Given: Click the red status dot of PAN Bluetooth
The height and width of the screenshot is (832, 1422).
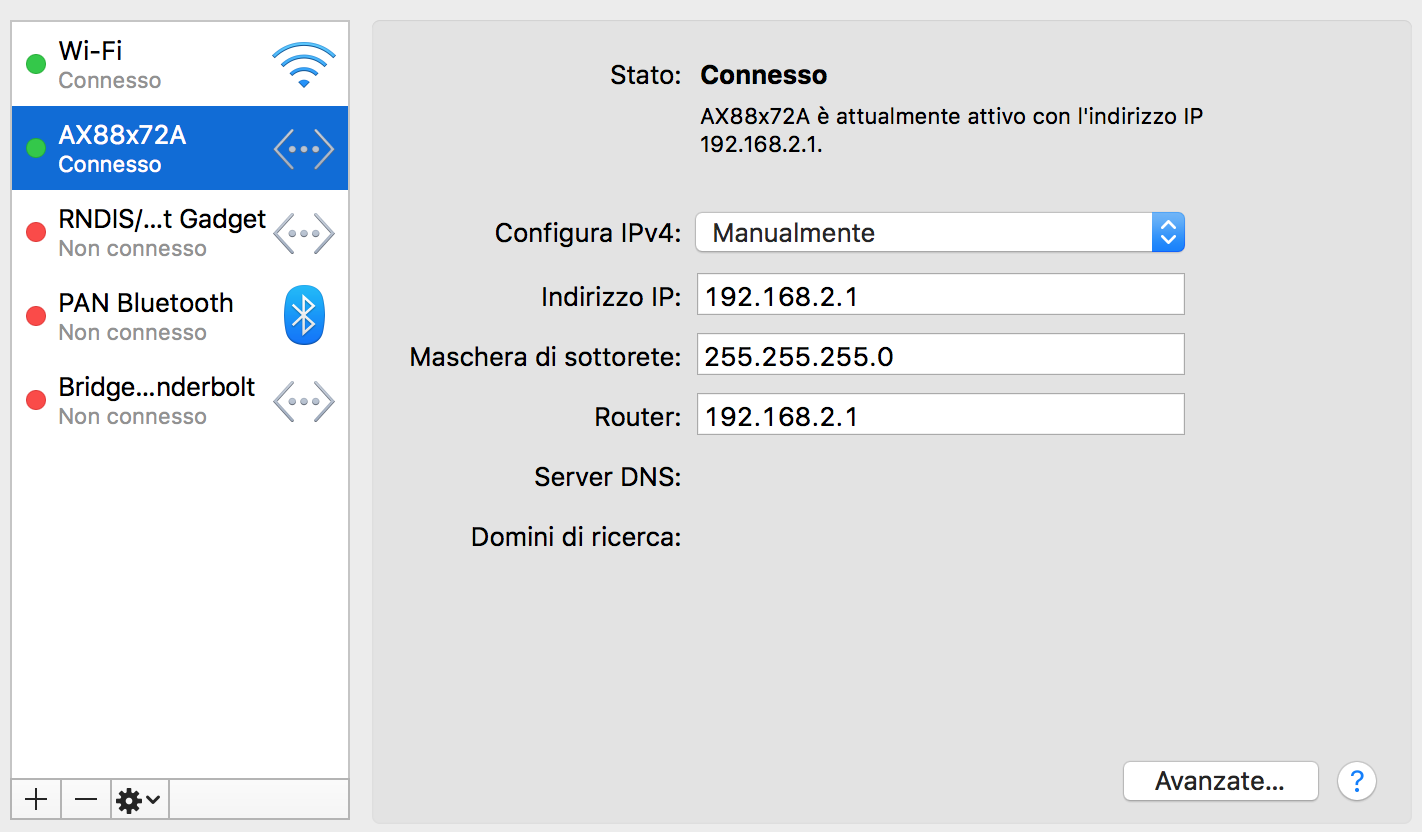Looking at the screenshot, I should [36, 316].
